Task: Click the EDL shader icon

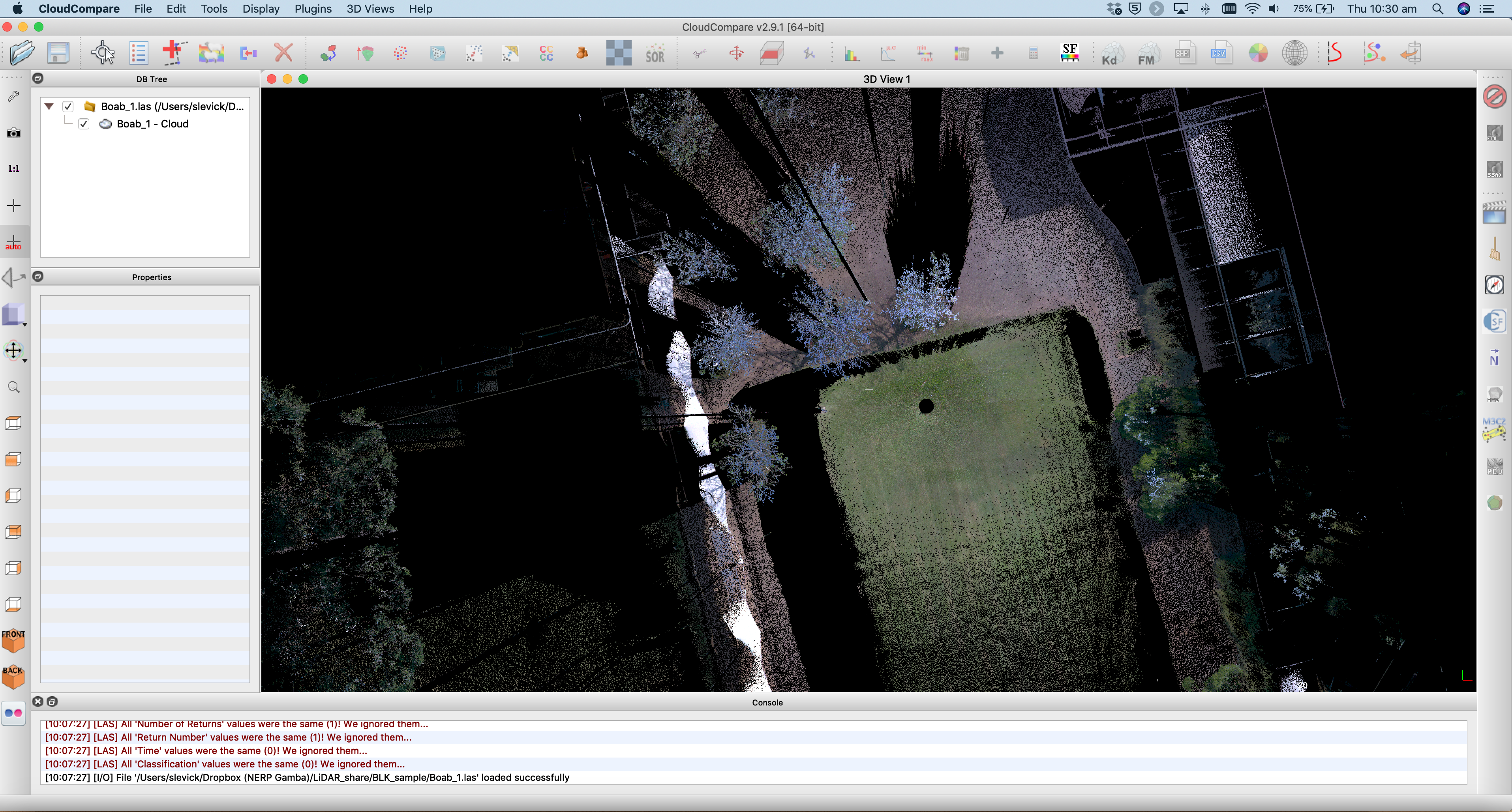Action: click(1494, 133)
